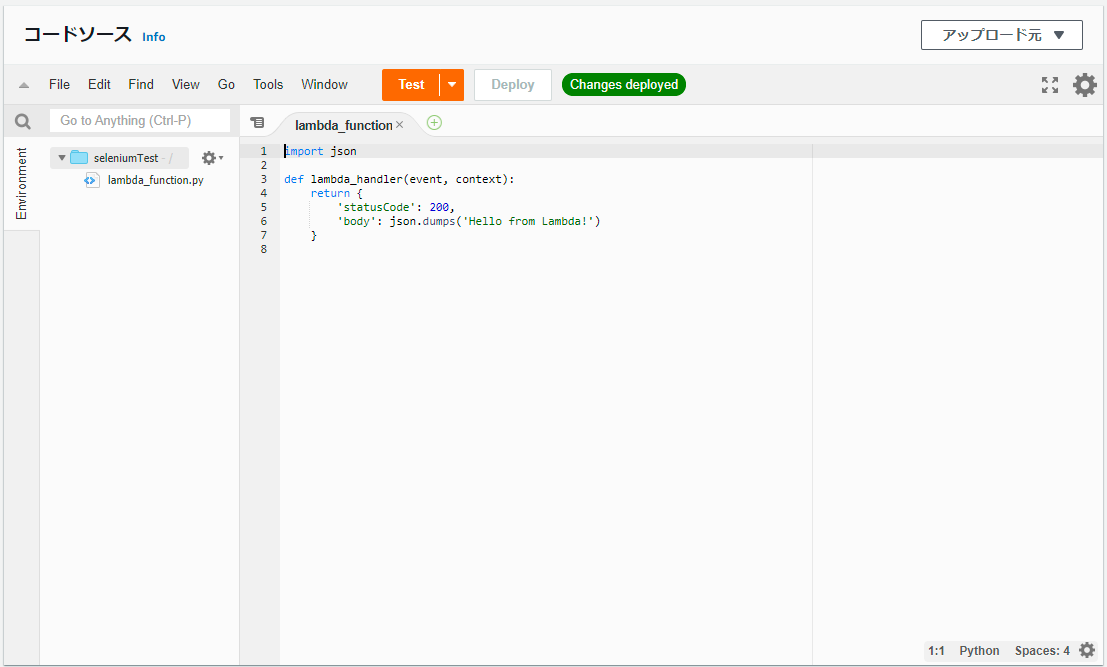Toggle fullscreen editor mode icon
This screenshot has height=667, width=1107.
pyautogui.click(x=1049, y=85)
